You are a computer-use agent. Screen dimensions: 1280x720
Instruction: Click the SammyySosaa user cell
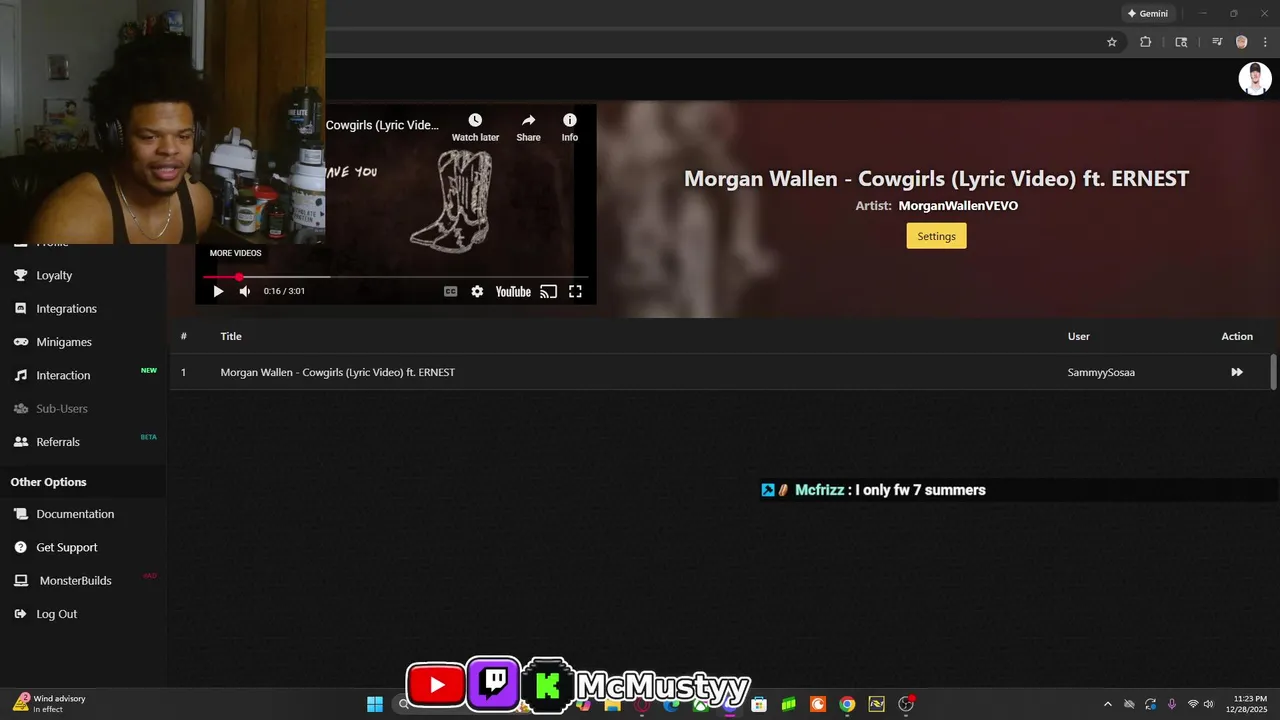tap(1101, 372)
